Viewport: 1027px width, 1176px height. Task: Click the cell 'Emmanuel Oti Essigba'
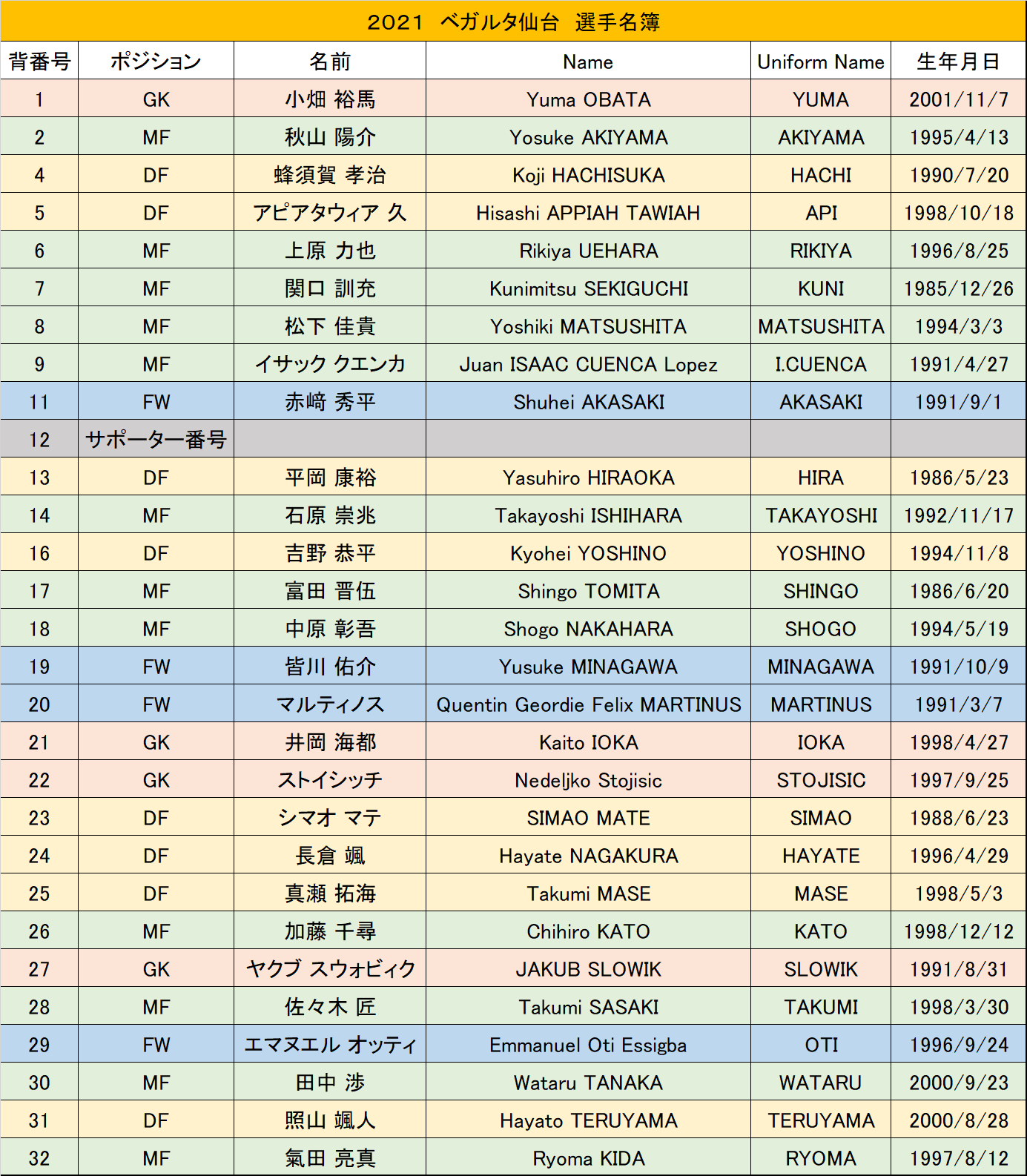(x=588, y=1044)
